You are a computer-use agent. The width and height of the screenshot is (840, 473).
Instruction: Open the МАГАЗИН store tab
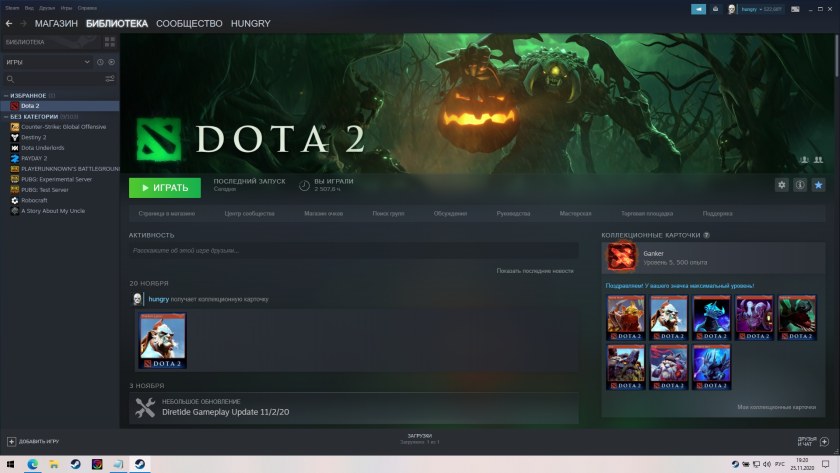(56, 24)
